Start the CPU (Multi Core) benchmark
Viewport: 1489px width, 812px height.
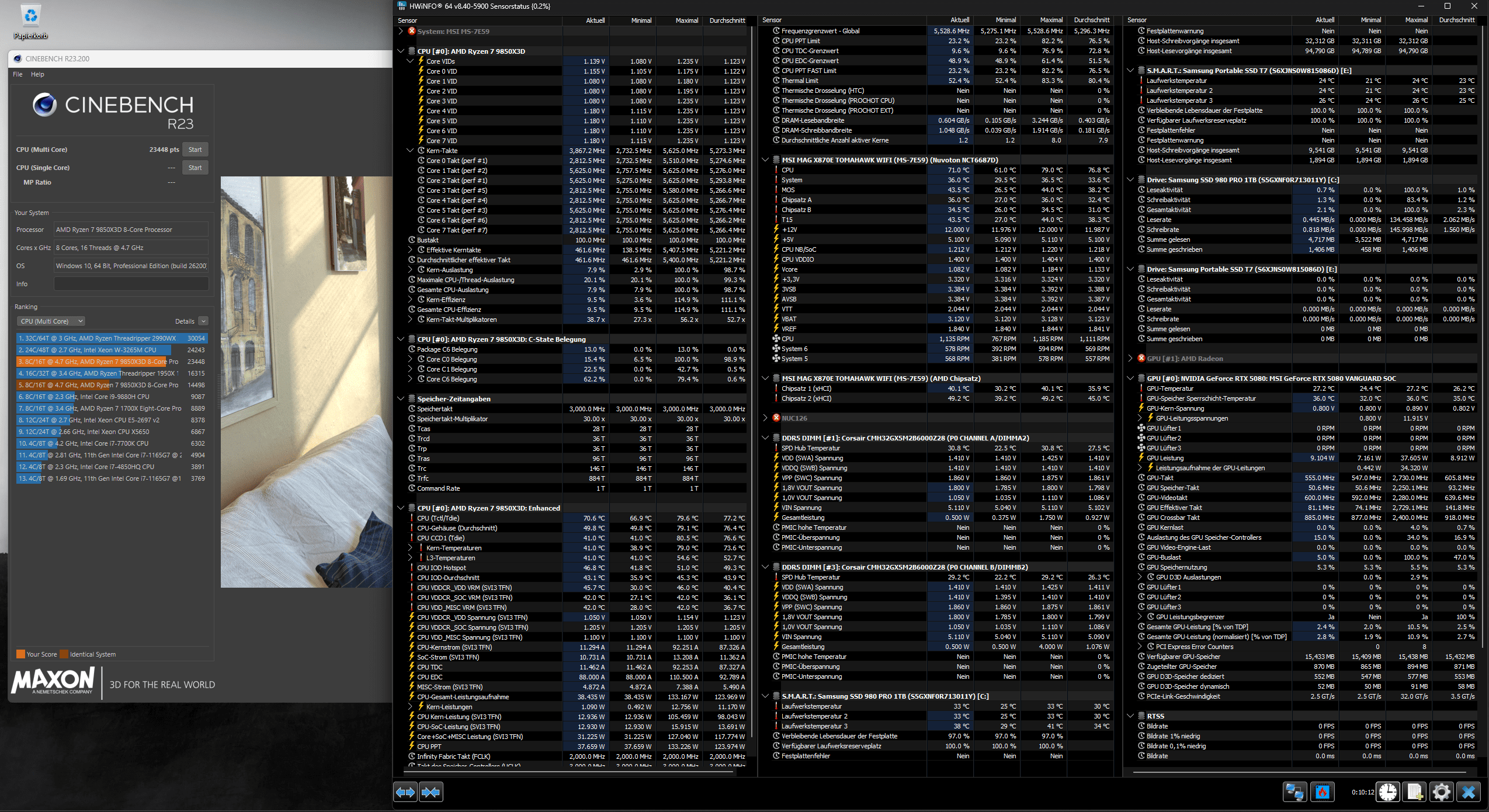(x=195, y=150)
